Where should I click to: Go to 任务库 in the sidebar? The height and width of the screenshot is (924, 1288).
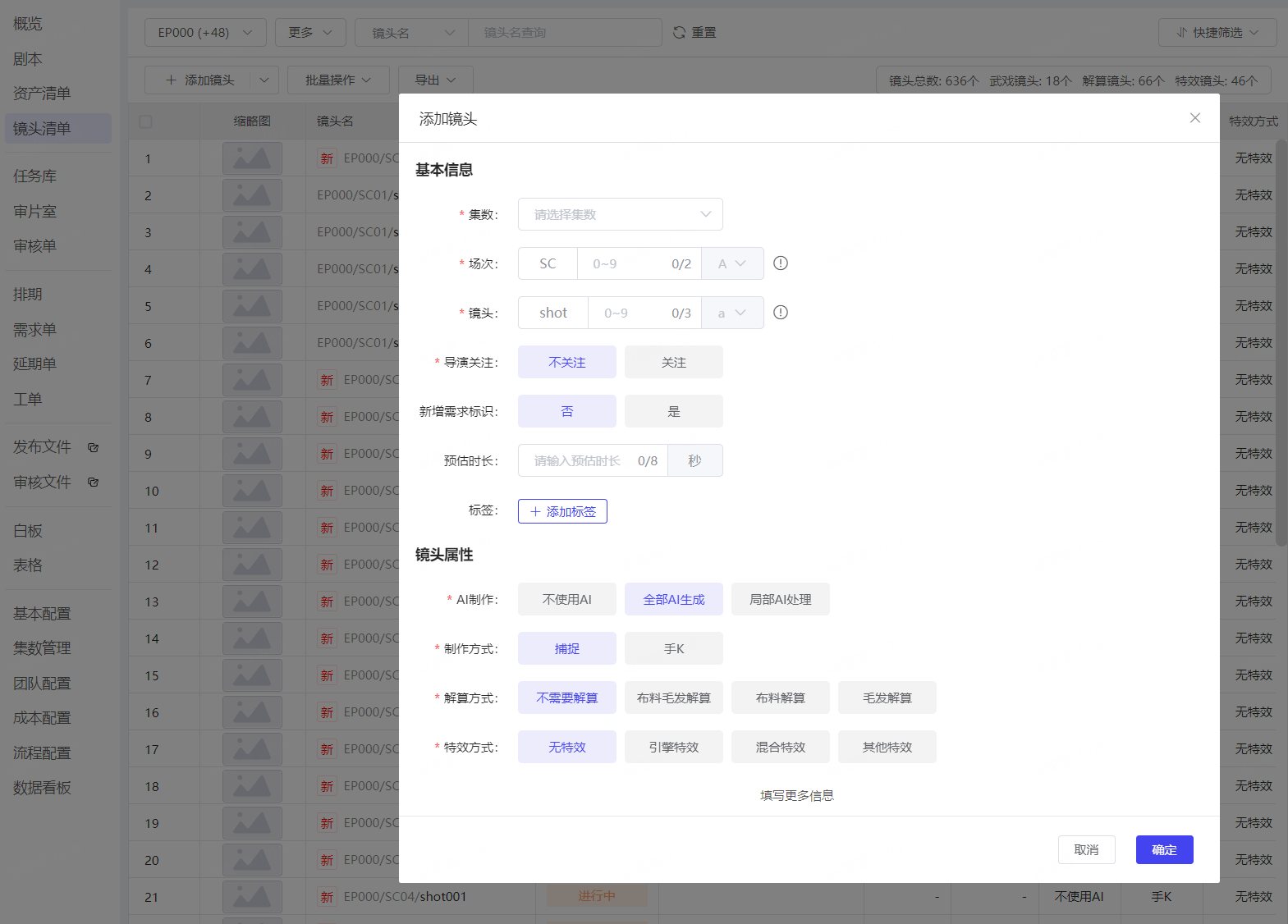click(x=35, y=176)
